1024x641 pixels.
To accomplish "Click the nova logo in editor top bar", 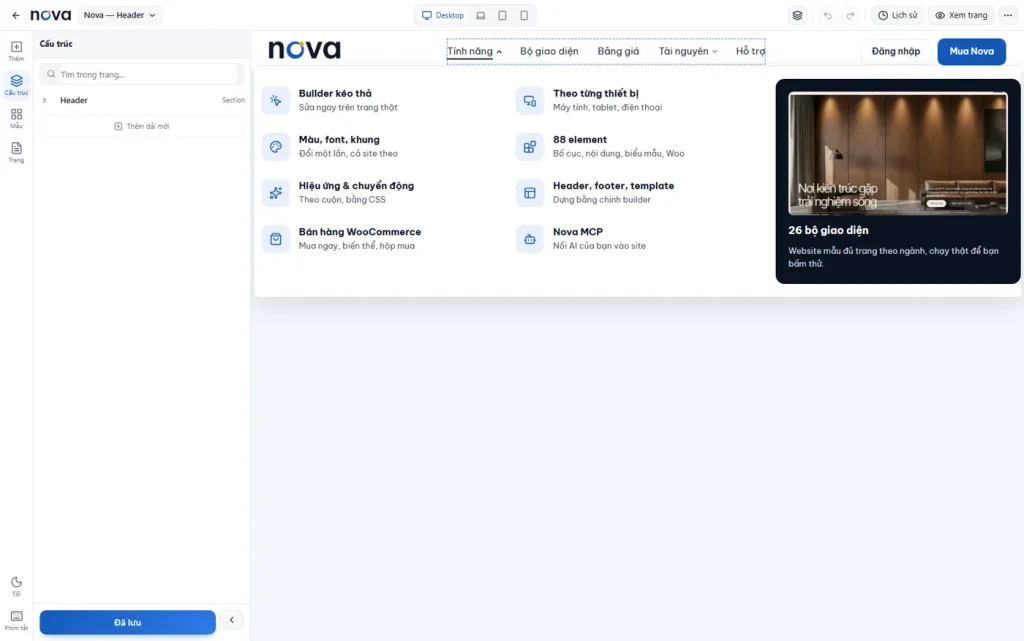I will tap(50, 15).
